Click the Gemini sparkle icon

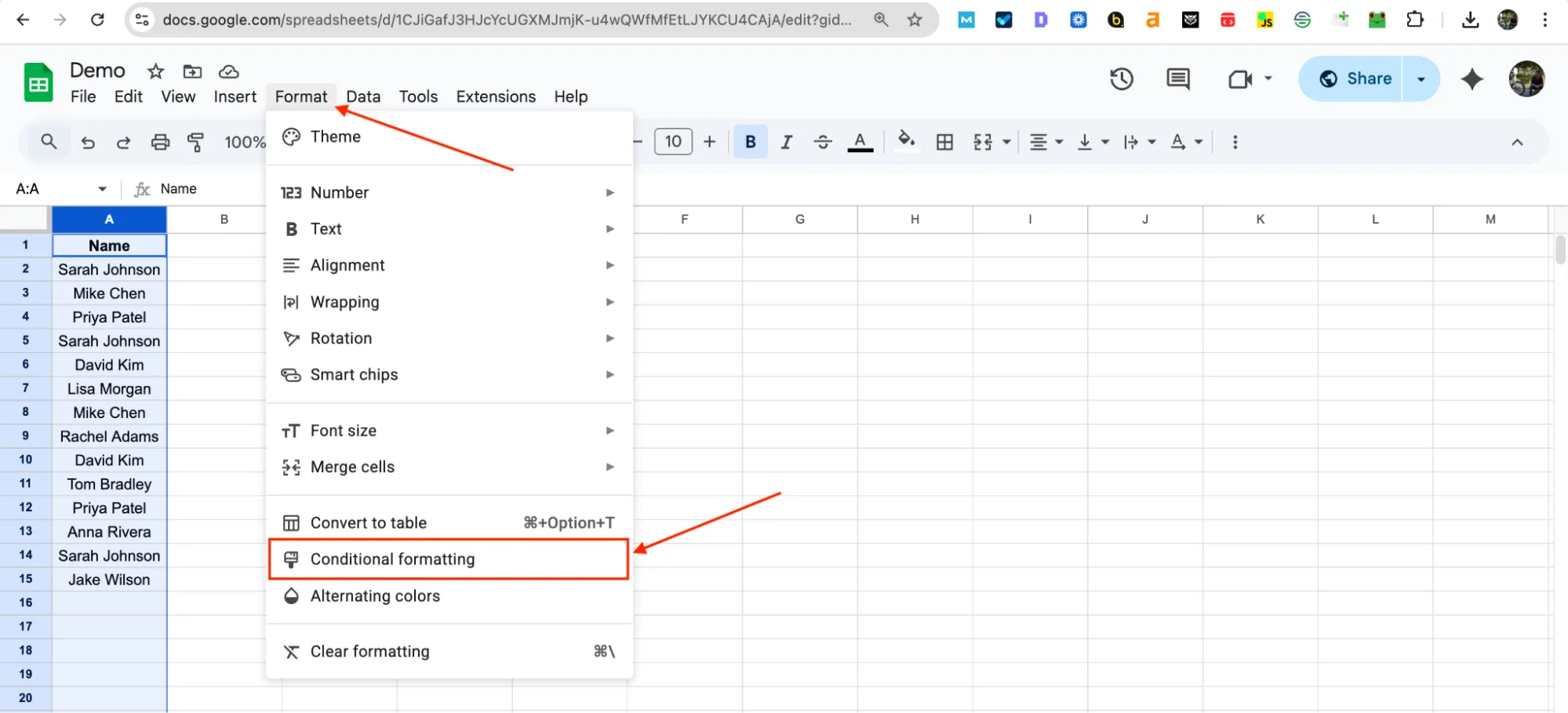1472,78
